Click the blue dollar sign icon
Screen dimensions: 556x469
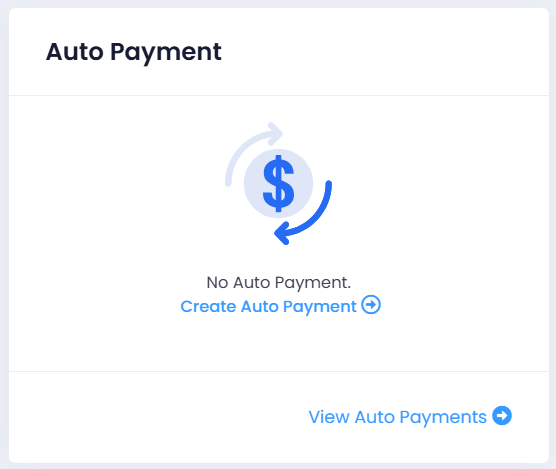(x=278, y=184)
